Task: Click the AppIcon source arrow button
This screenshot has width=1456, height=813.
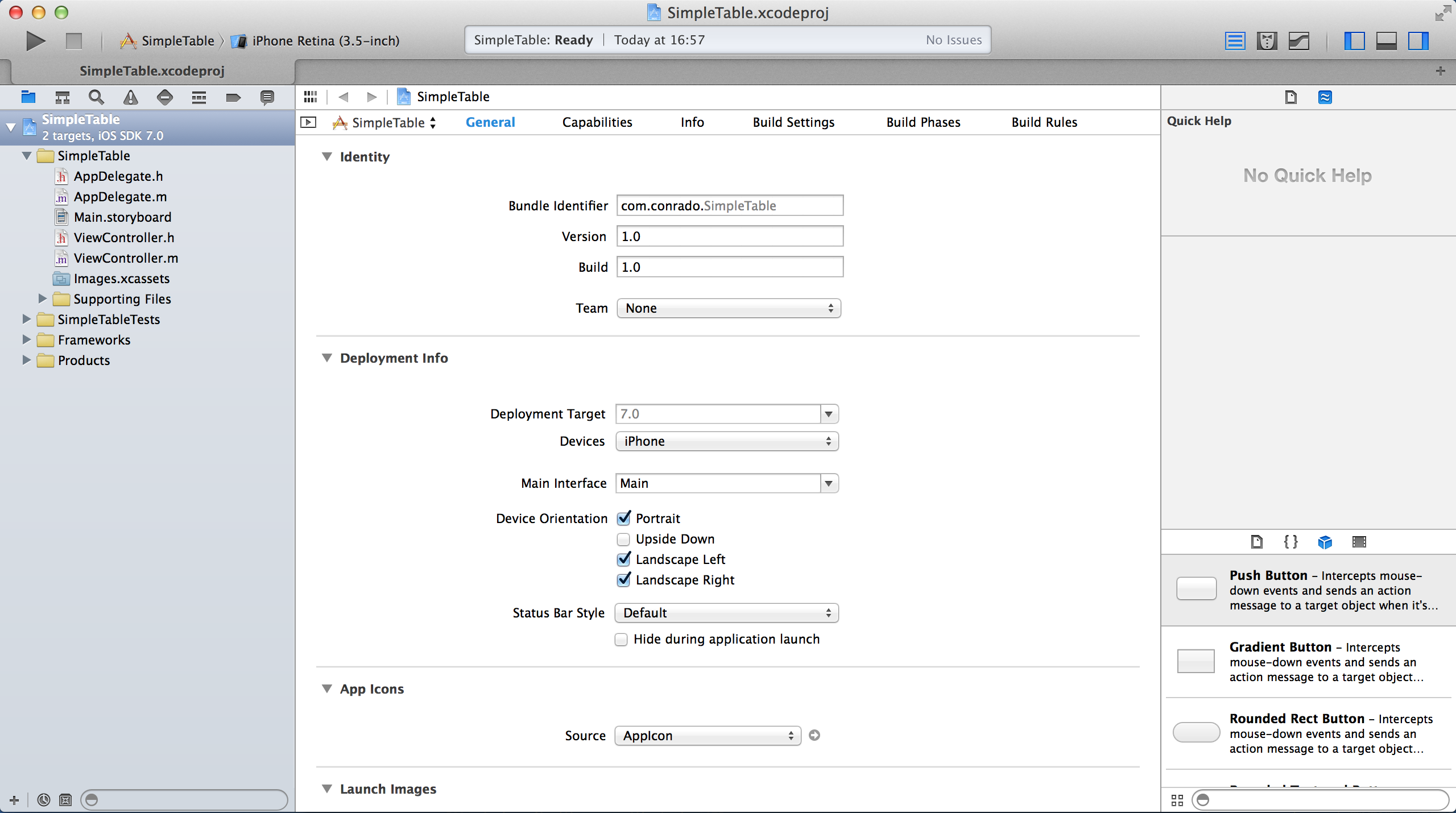Action: (814, 735)
